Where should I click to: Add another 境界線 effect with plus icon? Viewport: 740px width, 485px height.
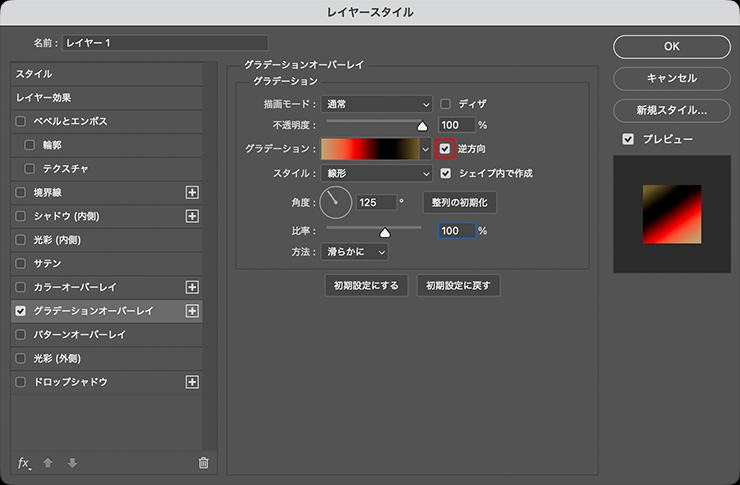pos(193,192)
